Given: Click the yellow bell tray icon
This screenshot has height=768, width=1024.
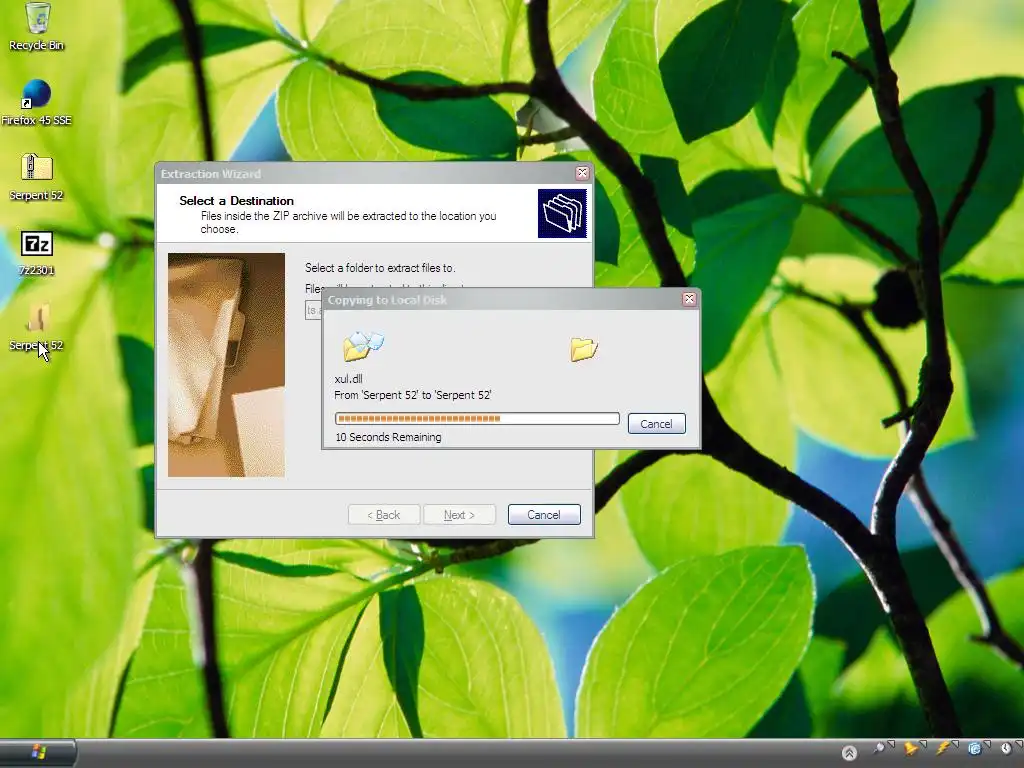Looking at the screenshot, I should pos(910,748).
